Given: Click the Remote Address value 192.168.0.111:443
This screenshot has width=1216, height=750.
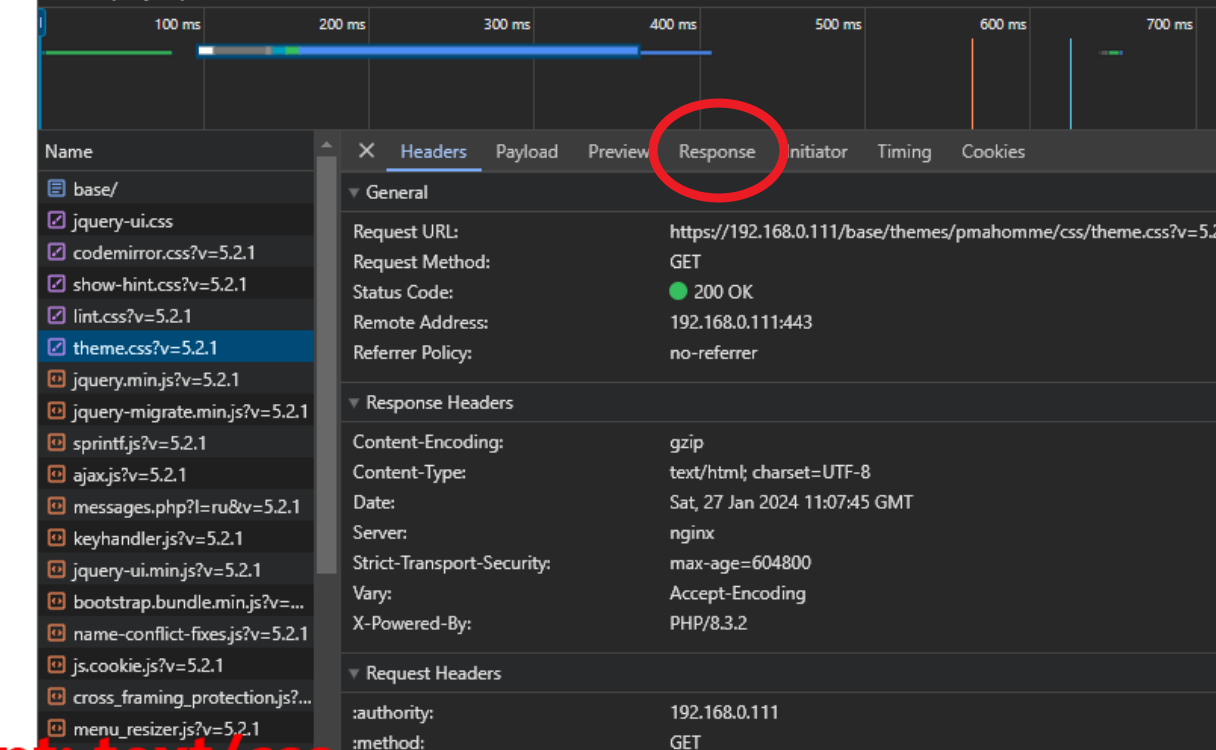Looking at the screenshot, I should pyautogui.click(x=741, y=322).
